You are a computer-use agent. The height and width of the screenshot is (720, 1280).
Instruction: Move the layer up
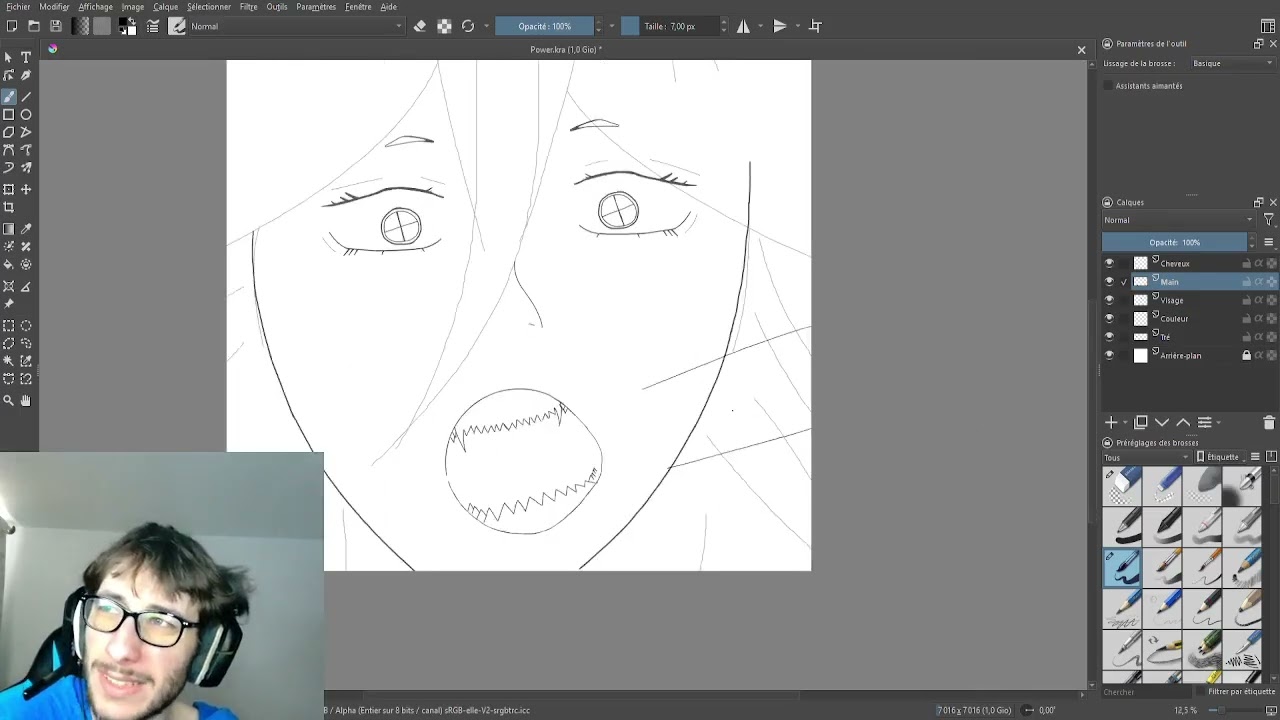[1183, 422]
